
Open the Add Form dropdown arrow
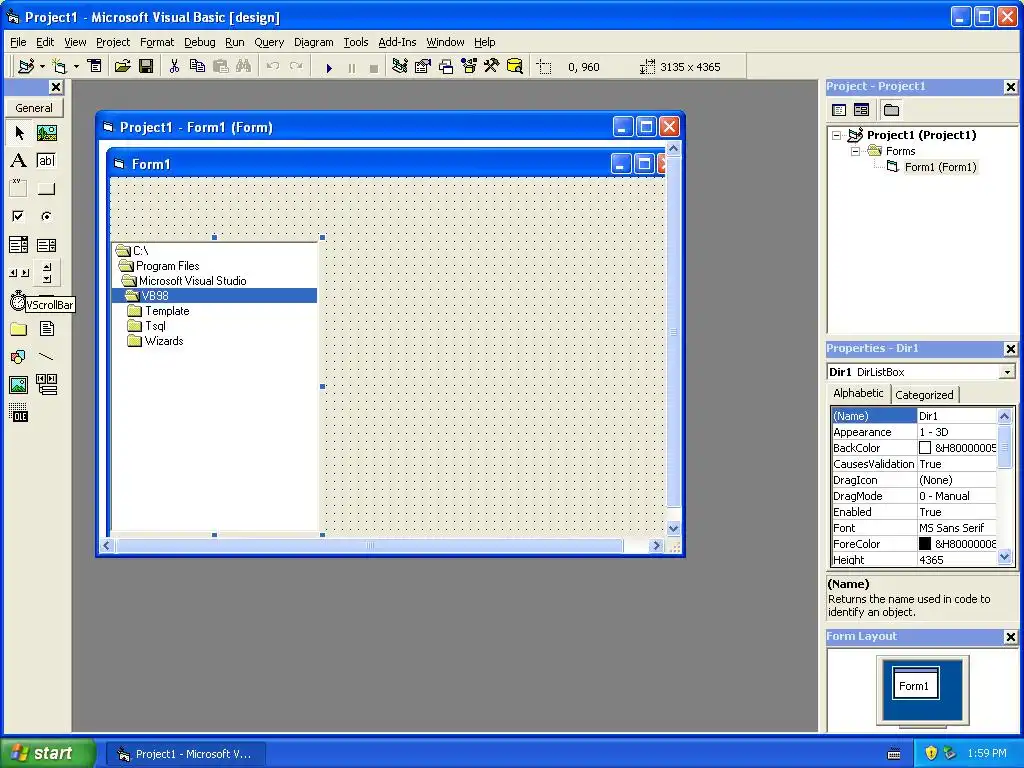[76, 66]
